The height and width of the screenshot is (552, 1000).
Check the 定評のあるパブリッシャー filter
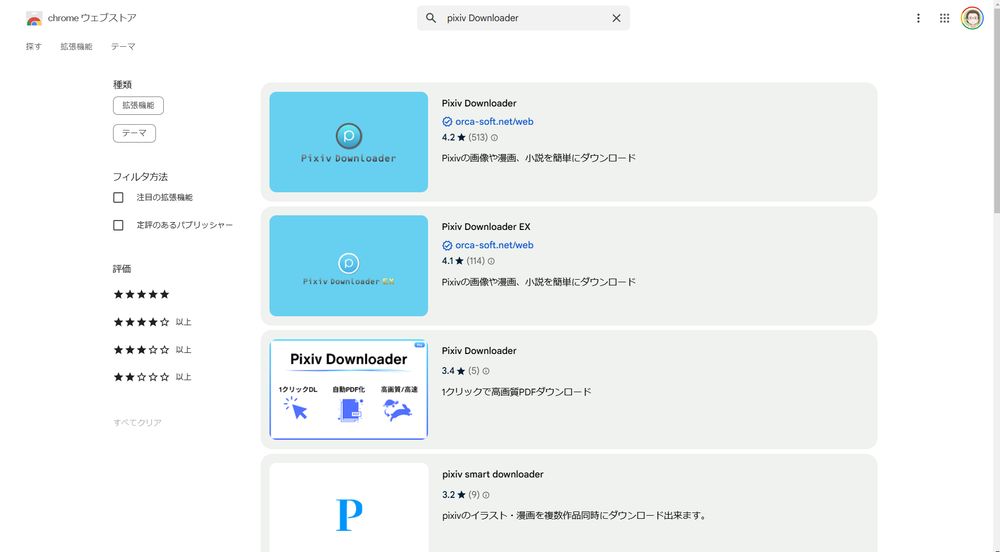point(118,225)
